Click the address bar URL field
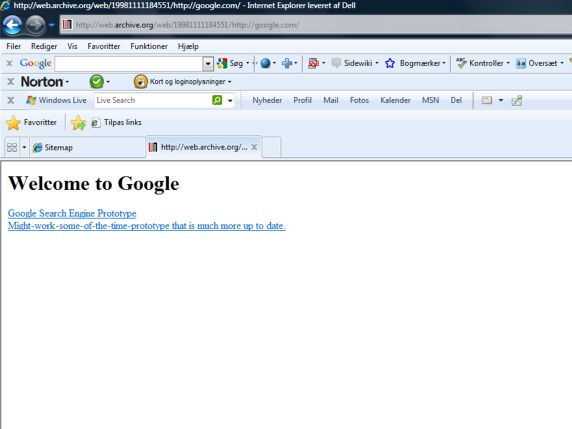 pos(316,25)
